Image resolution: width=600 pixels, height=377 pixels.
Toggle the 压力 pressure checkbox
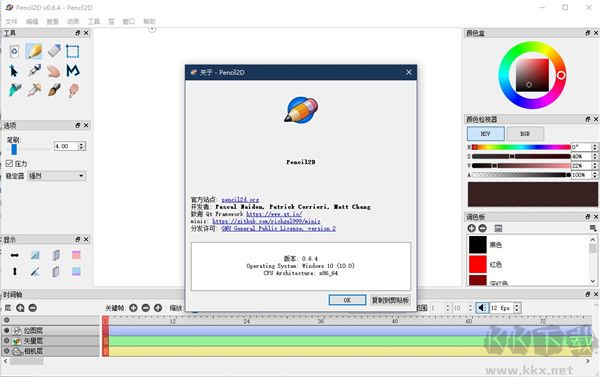coord(9,163)
